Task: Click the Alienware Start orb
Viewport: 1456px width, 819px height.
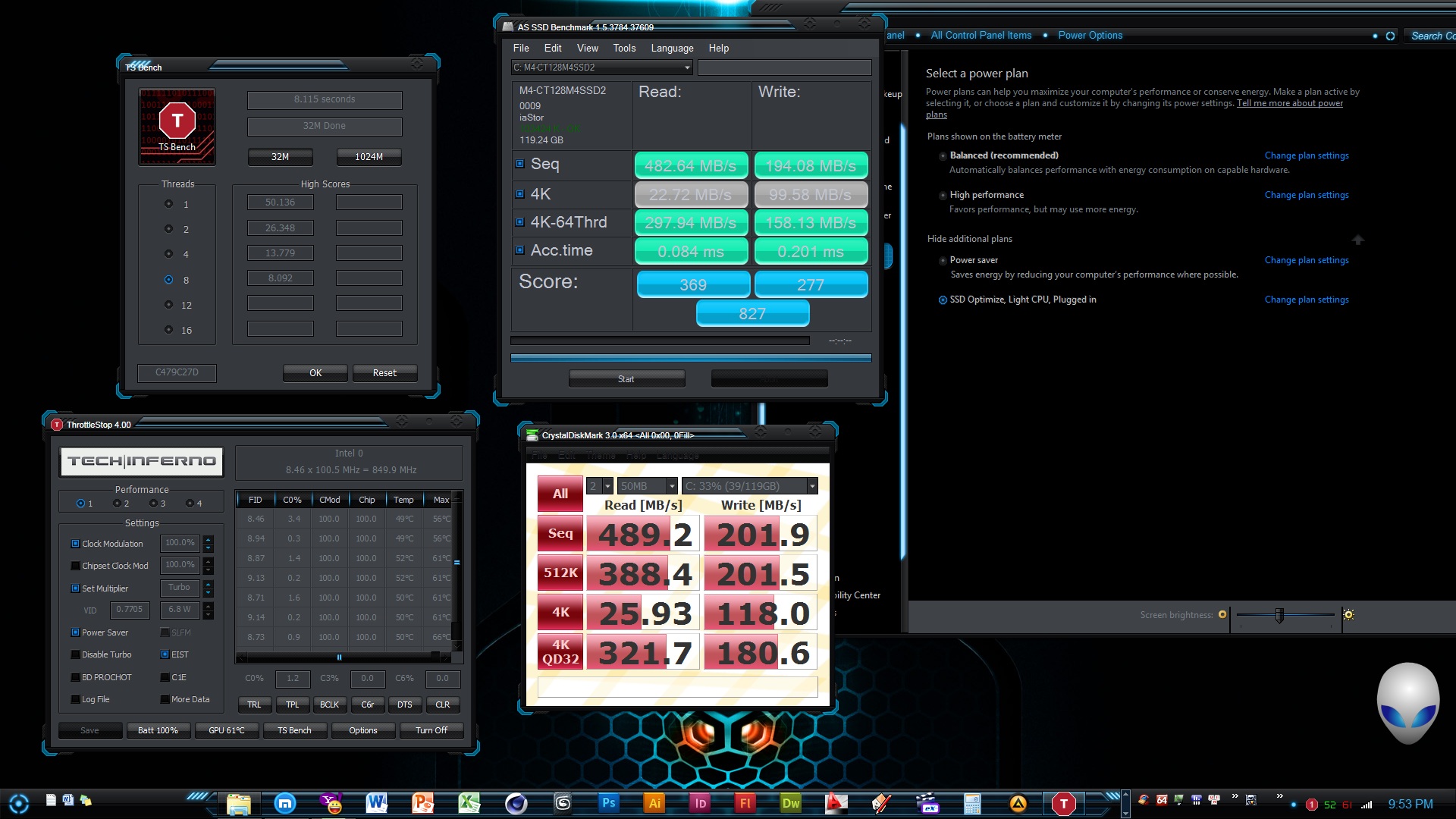Action: [x=19, y=804]
